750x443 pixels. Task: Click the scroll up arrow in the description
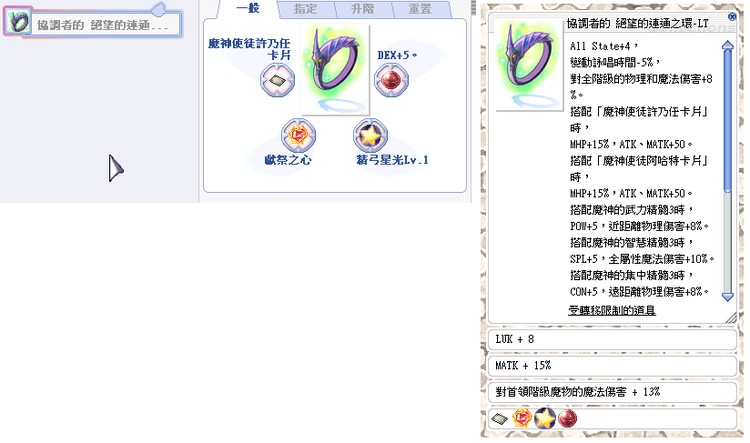(728, 45)
